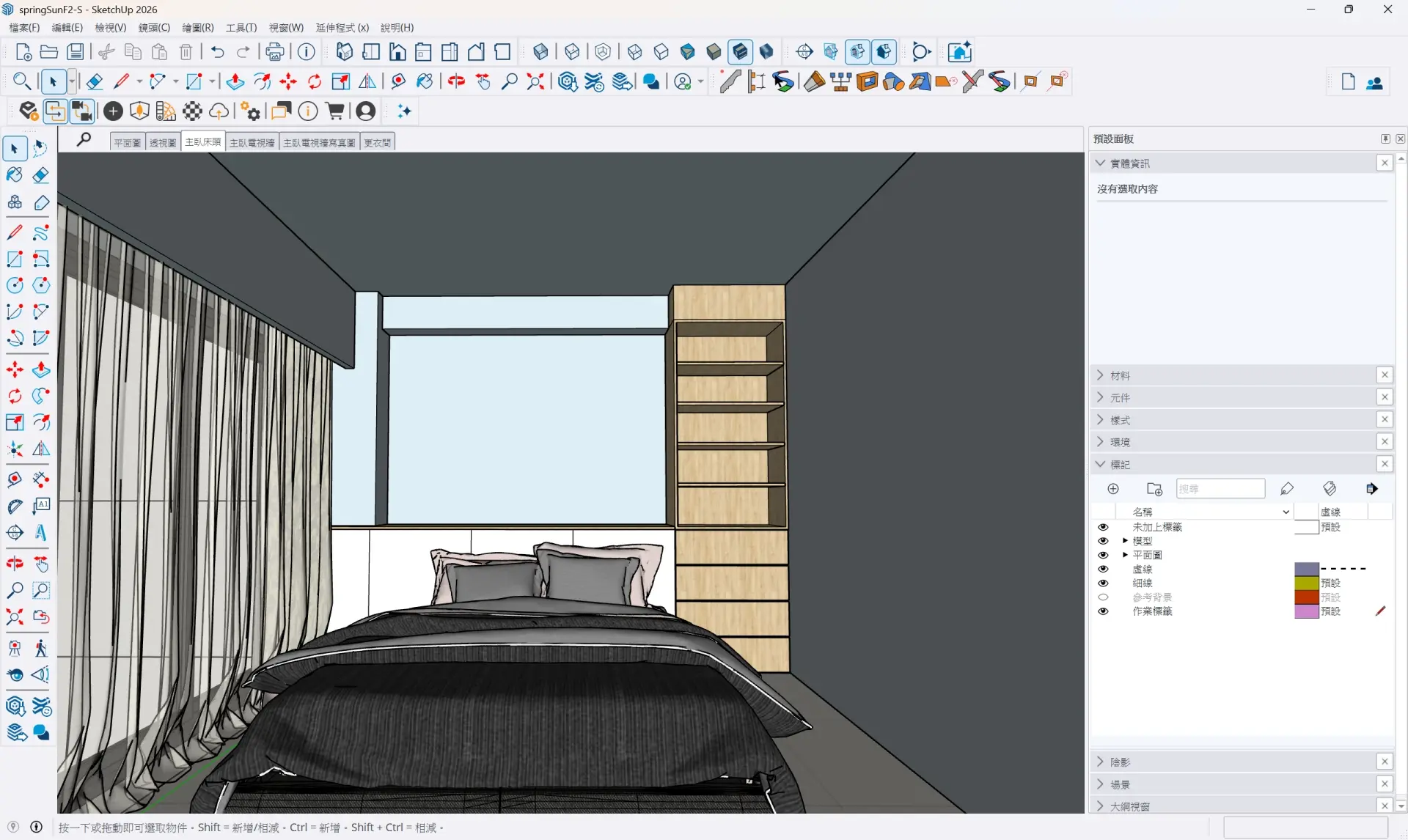Open the Paint Bucket tool in top toolbar

tap(425, 81)
